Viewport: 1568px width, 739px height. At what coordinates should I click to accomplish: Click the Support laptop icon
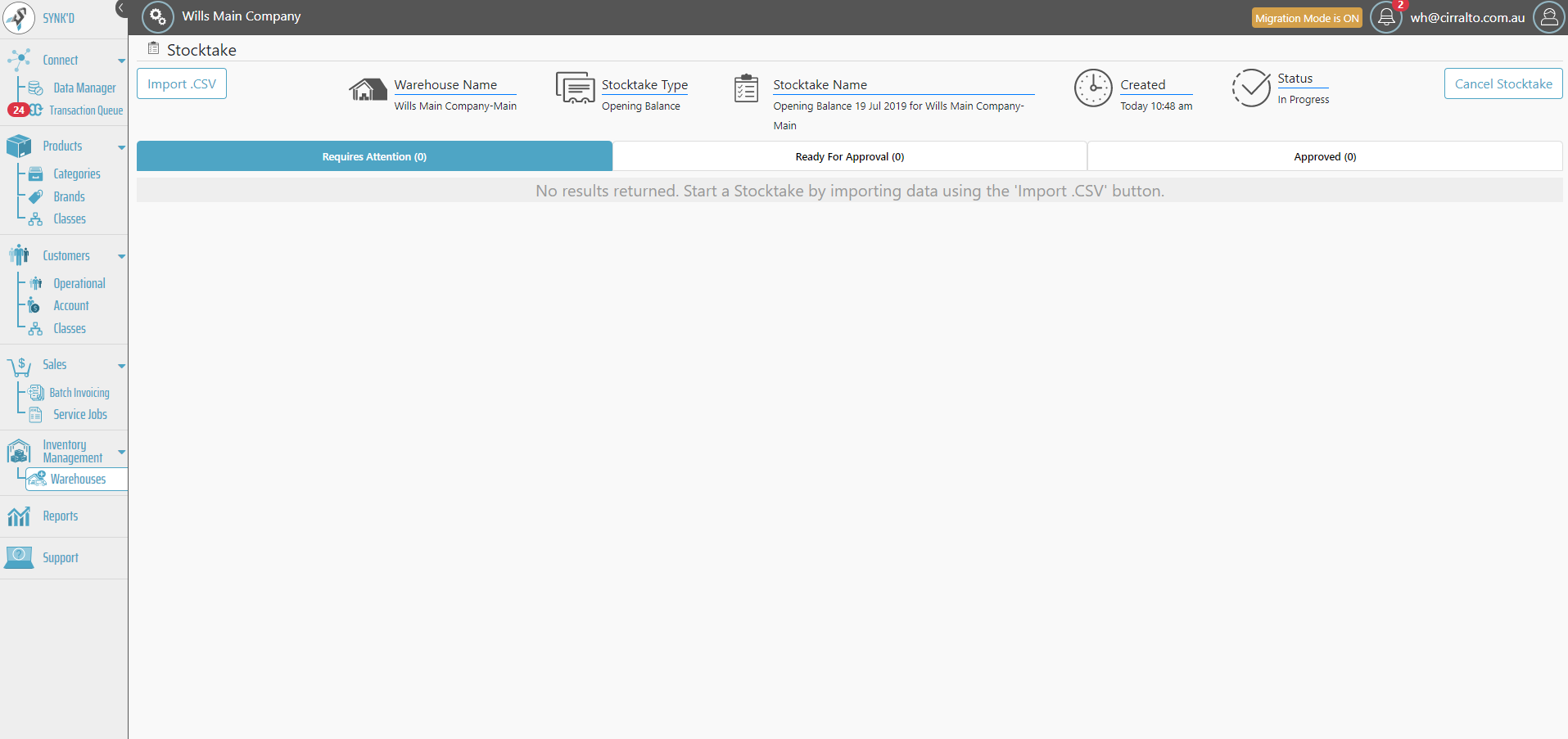19,557
